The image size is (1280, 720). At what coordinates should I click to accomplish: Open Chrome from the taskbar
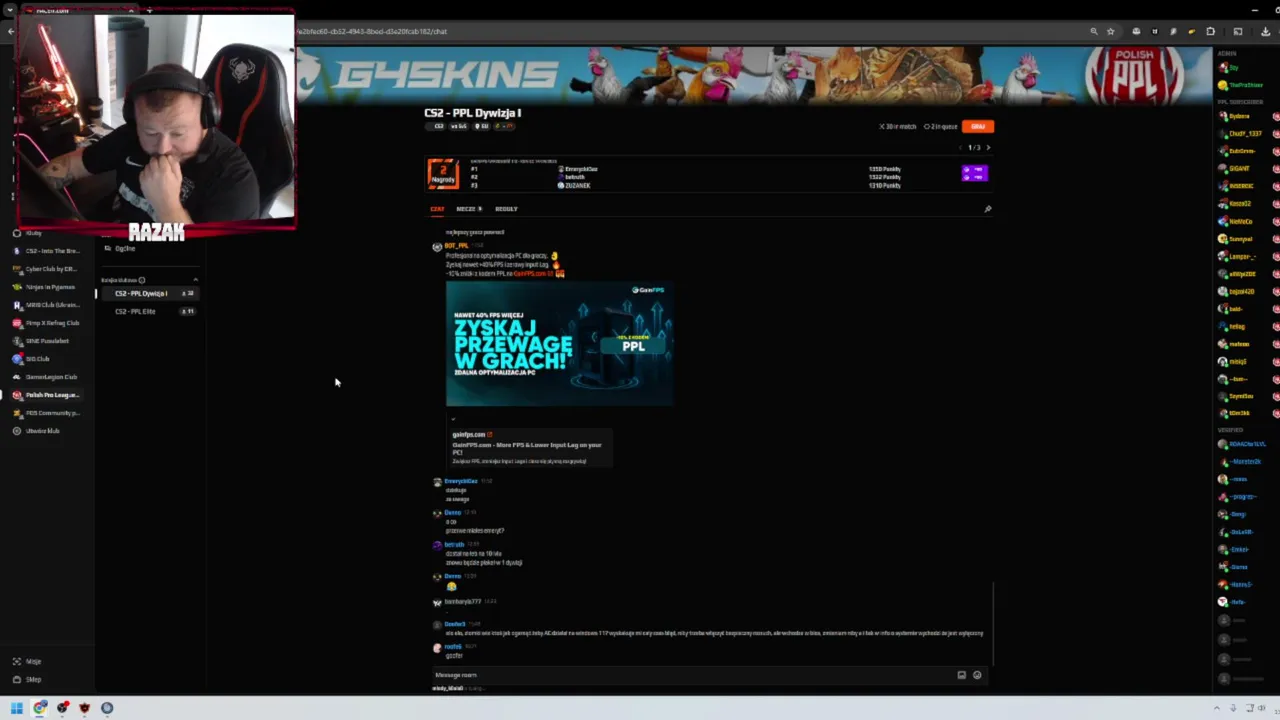pos(40,708)
